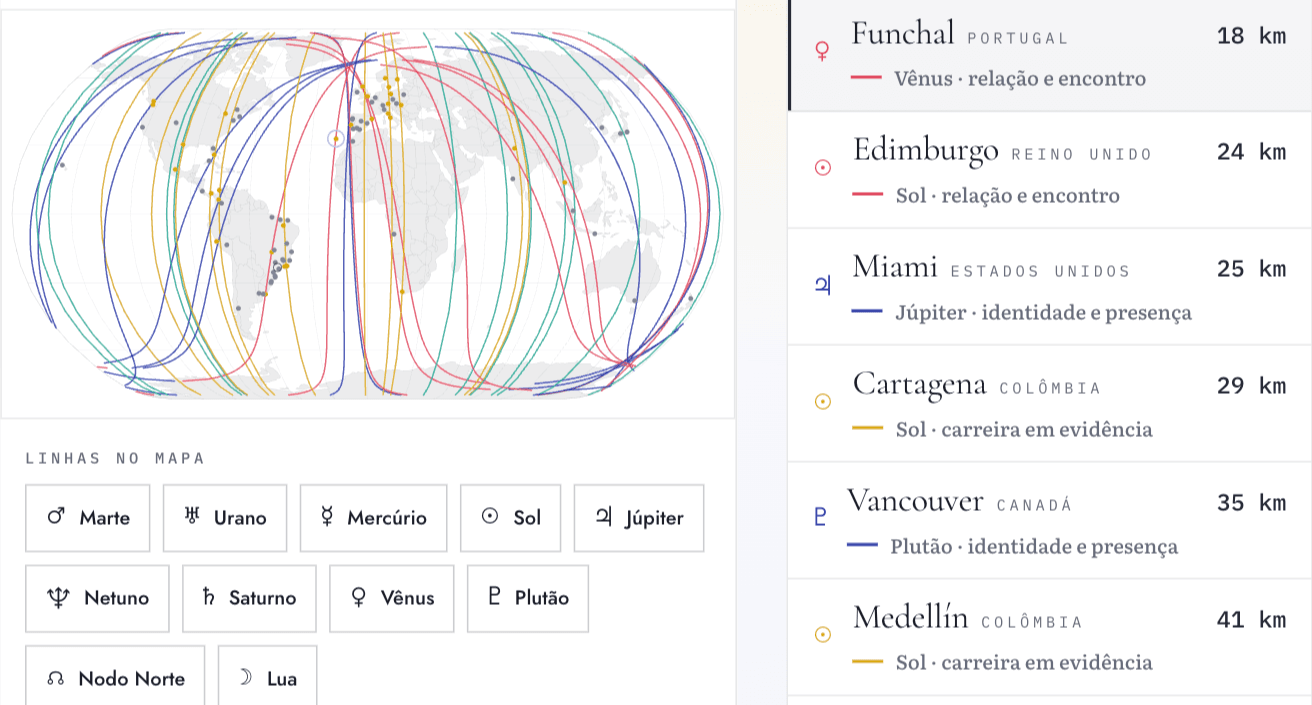This screenshot has height=705, width=1312.
Task: Click the 29 km distance value
Action: pos(1251,386)
